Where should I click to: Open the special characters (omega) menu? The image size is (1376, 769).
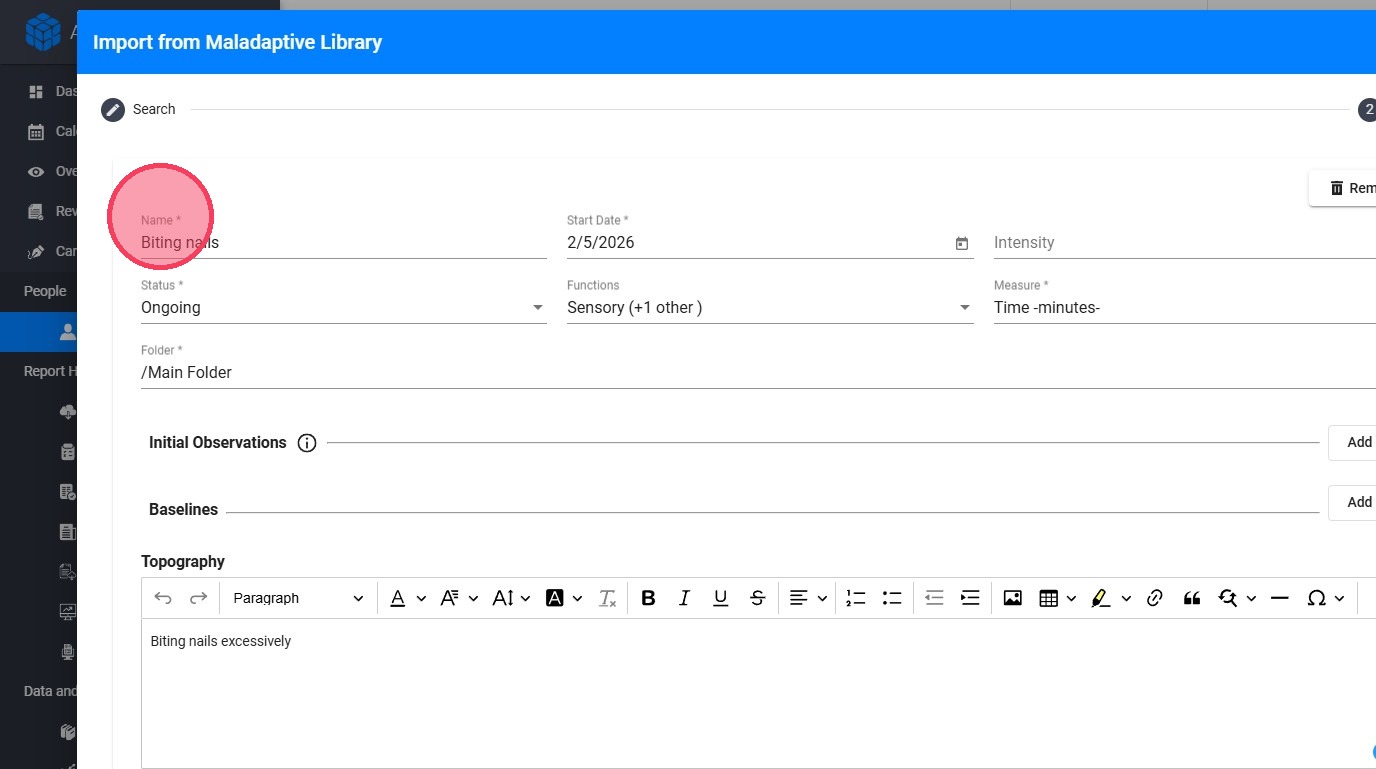pyautogui.click(x=1326, y=598)
